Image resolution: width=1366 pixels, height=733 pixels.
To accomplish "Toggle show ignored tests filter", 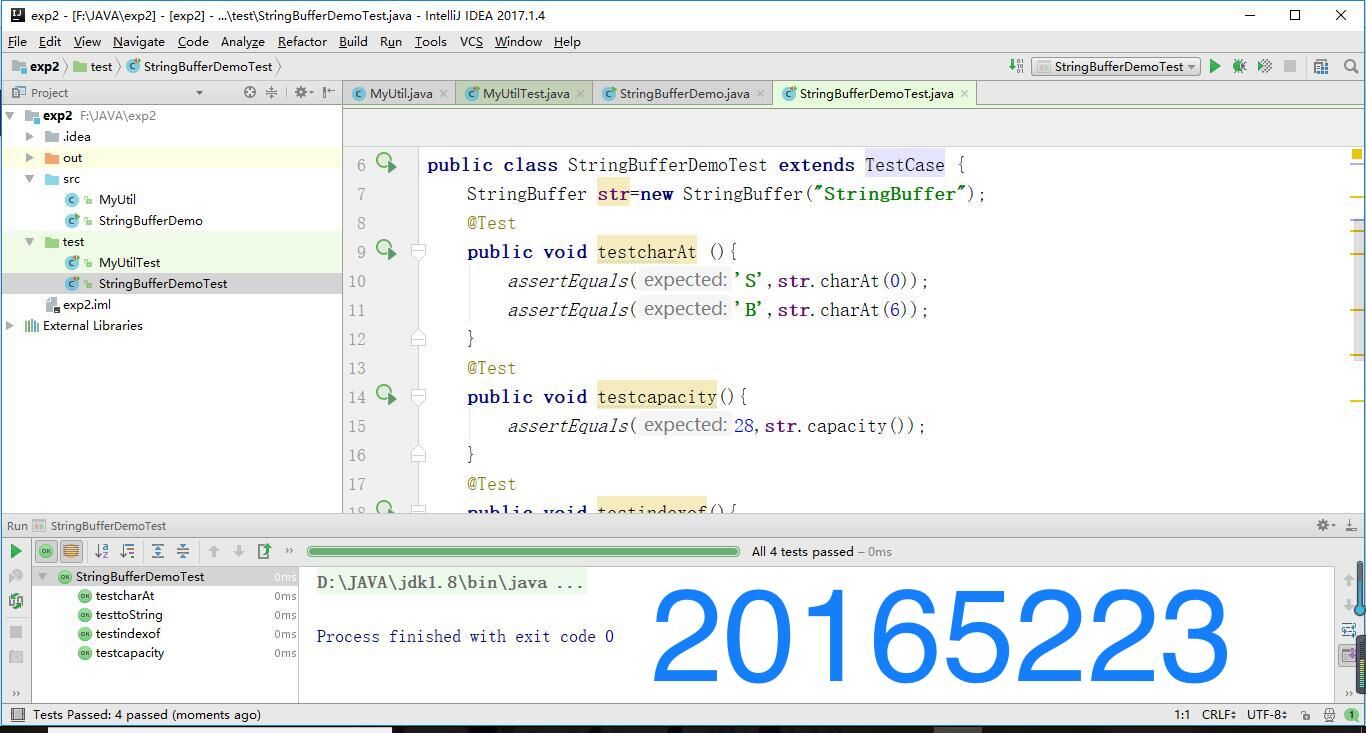I will pyautogui.click(x=71, y=551).
